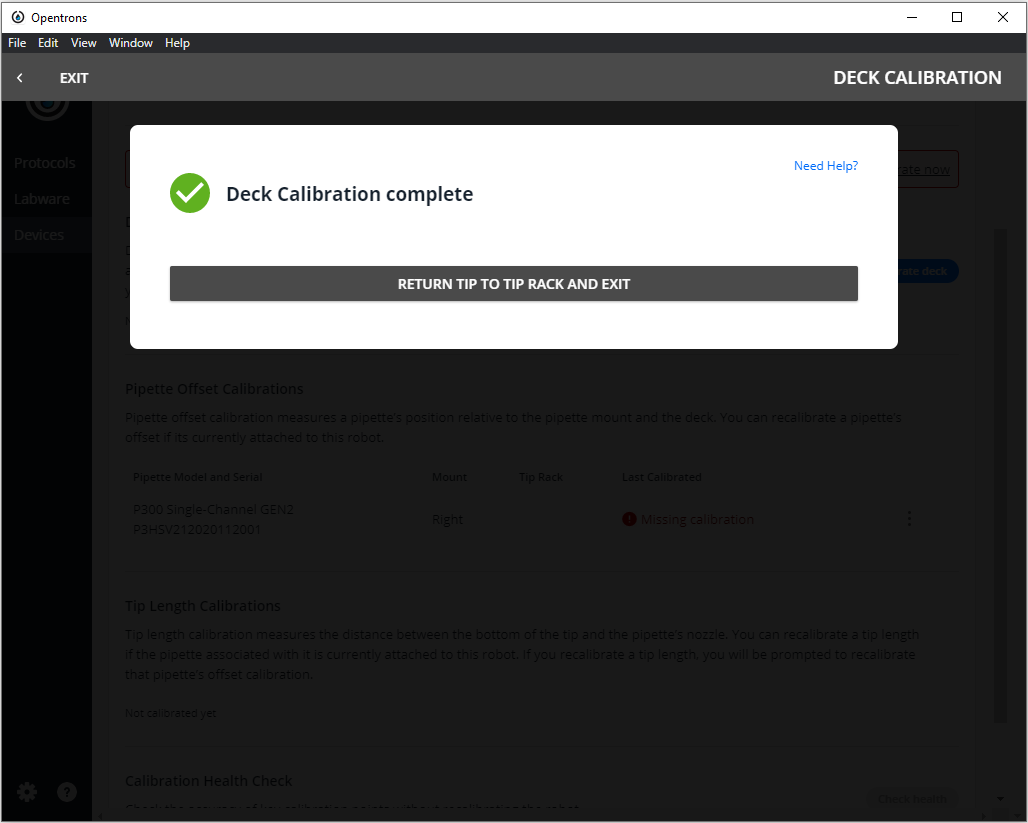Viewport: 1028px width, 823px height.
Task: Click the green checkmark success icon
Action: [x=189, y=193]
